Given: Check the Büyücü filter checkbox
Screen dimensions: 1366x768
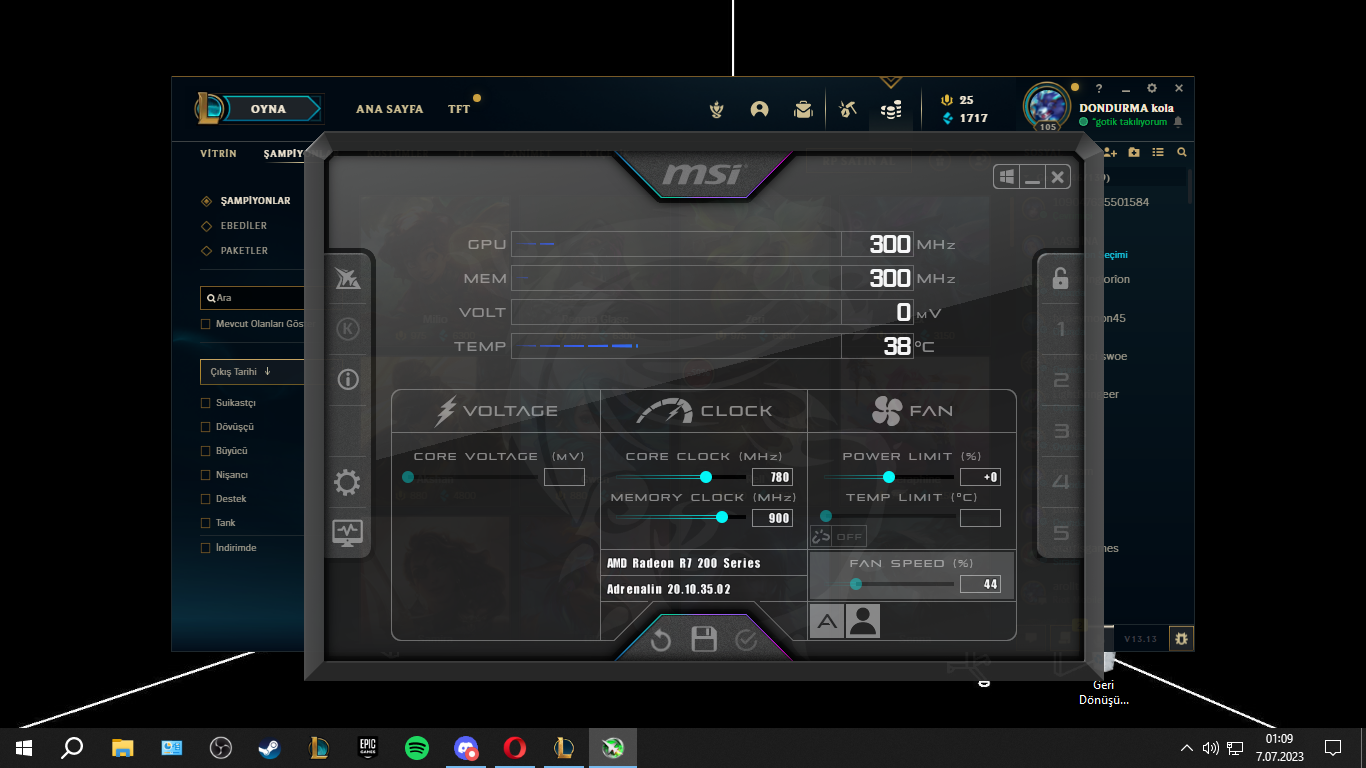Looking at the screenshot, I should point(206,451).
